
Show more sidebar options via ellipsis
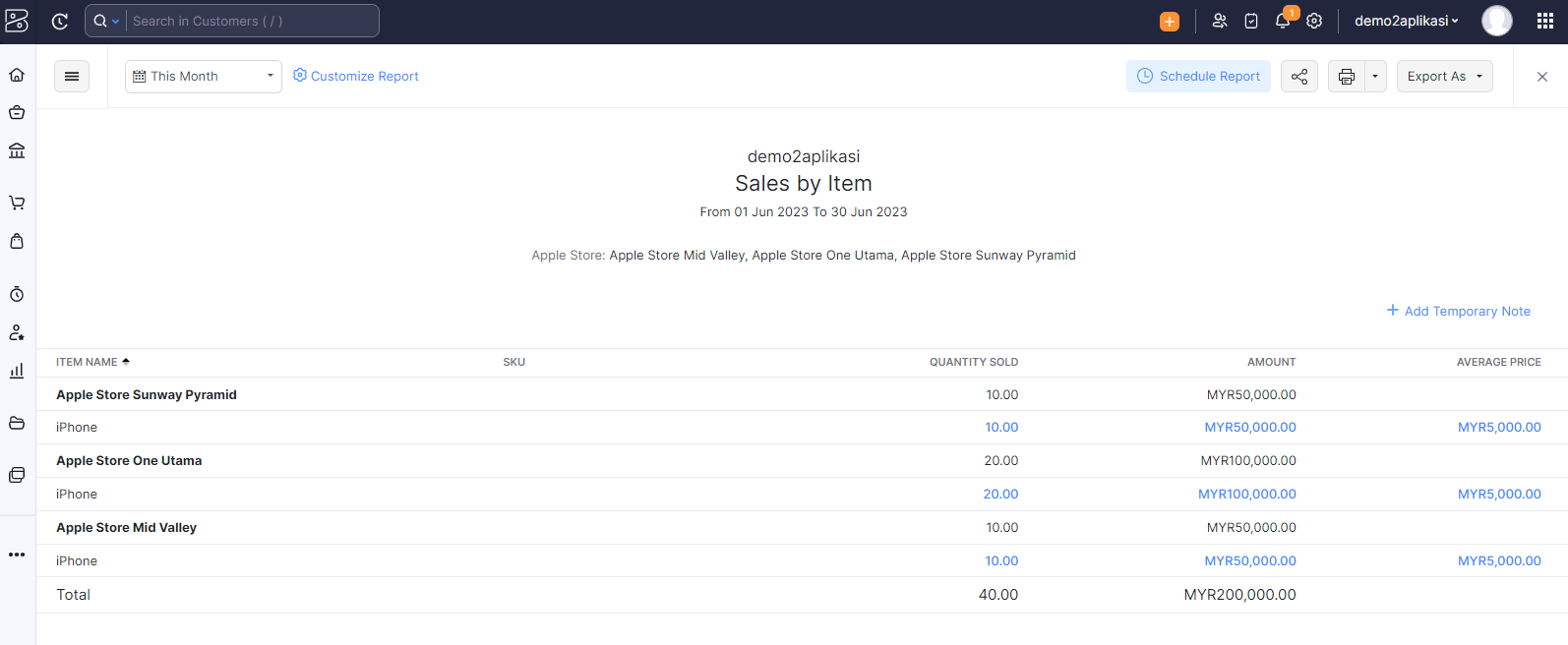tap(17, 555)
